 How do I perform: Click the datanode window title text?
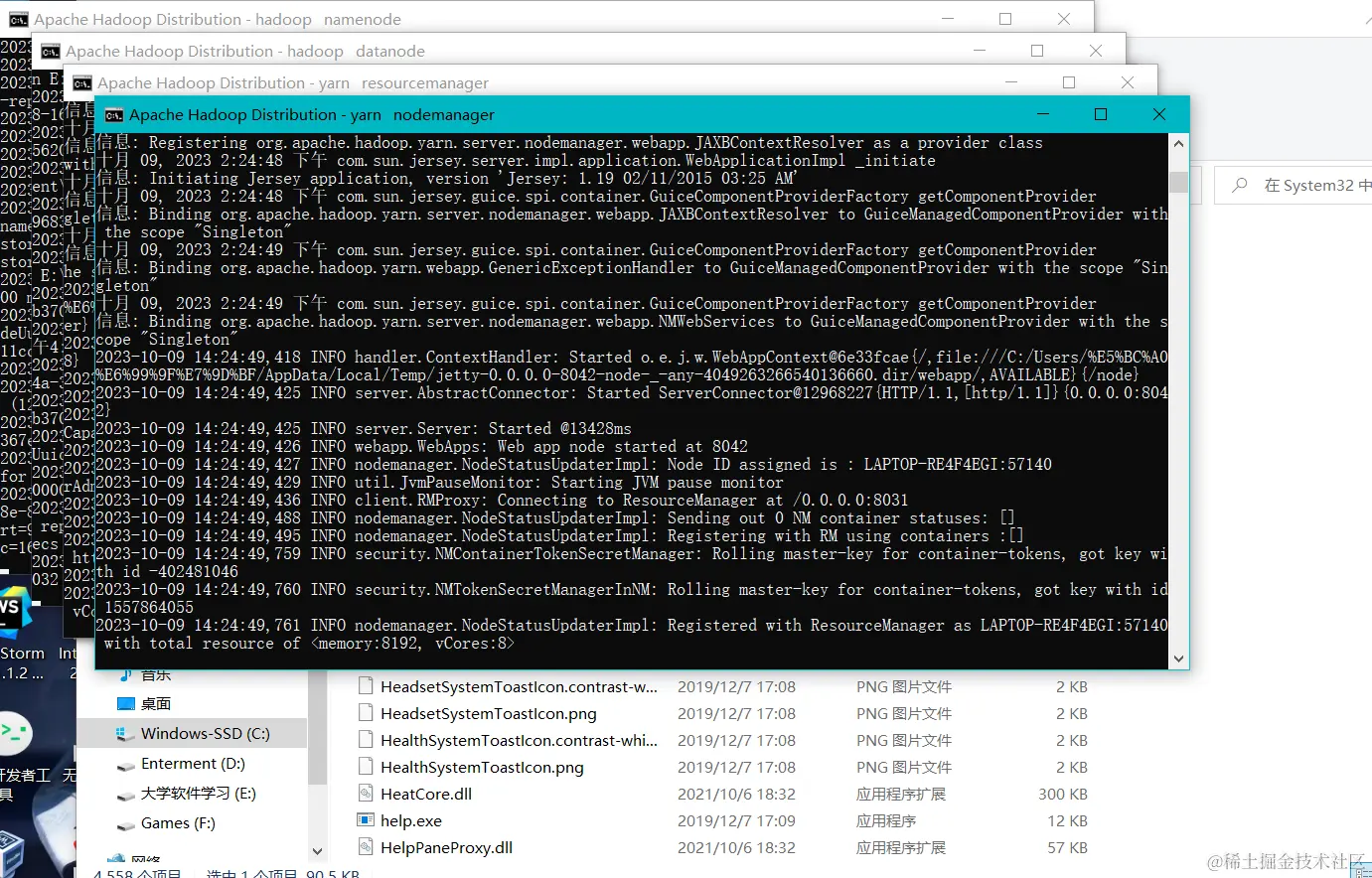click(245, 51)
